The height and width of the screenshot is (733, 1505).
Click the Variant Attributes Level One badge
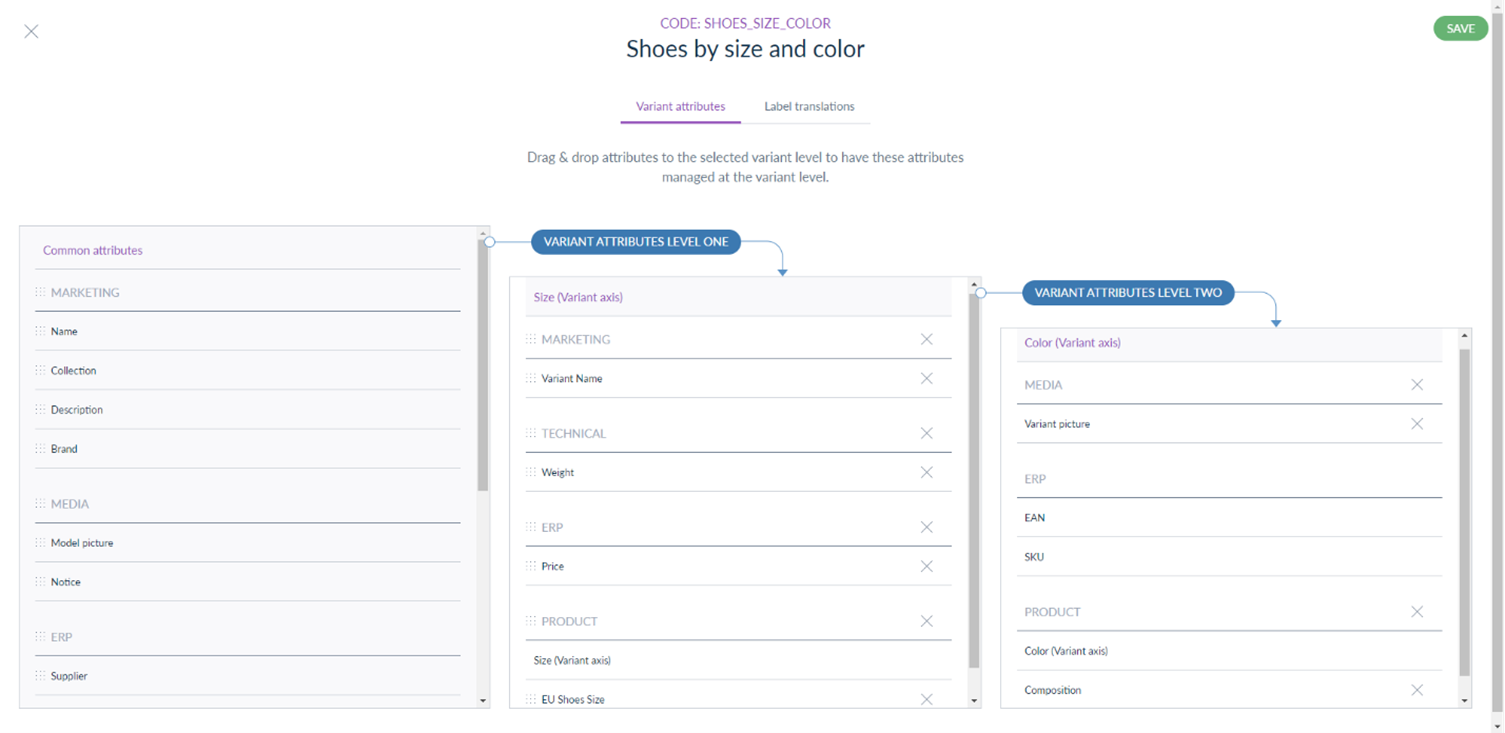636,242
